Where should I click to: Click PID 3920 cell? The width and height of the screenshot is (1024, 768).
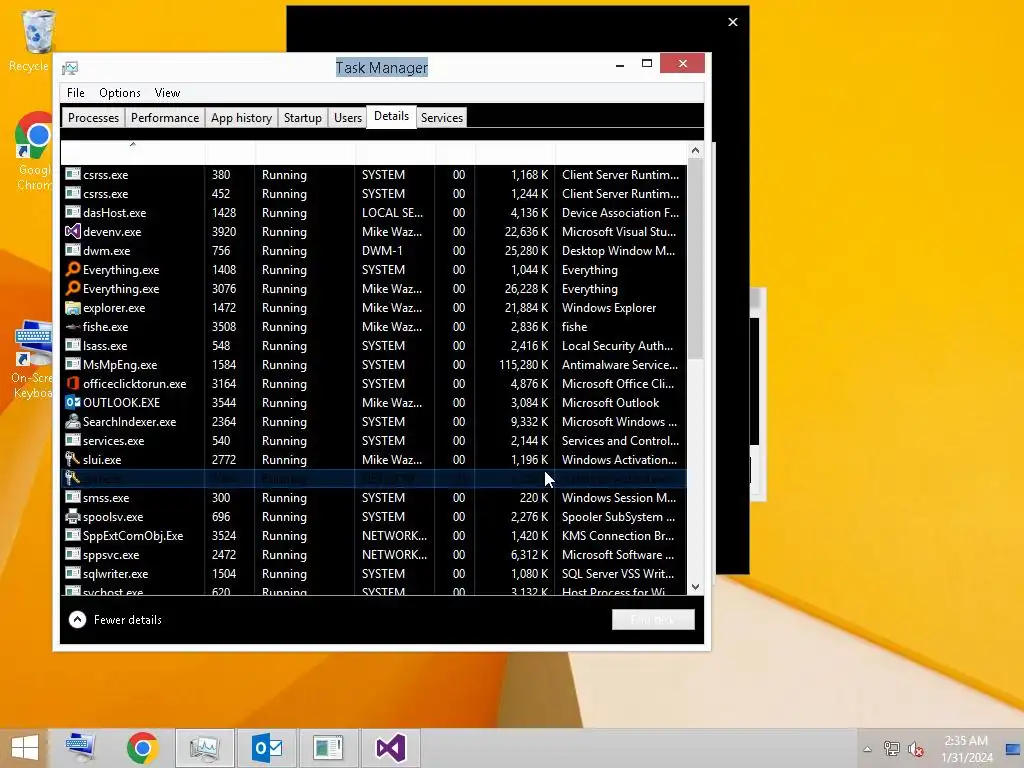pyautogui.click(x=223, y=231)
